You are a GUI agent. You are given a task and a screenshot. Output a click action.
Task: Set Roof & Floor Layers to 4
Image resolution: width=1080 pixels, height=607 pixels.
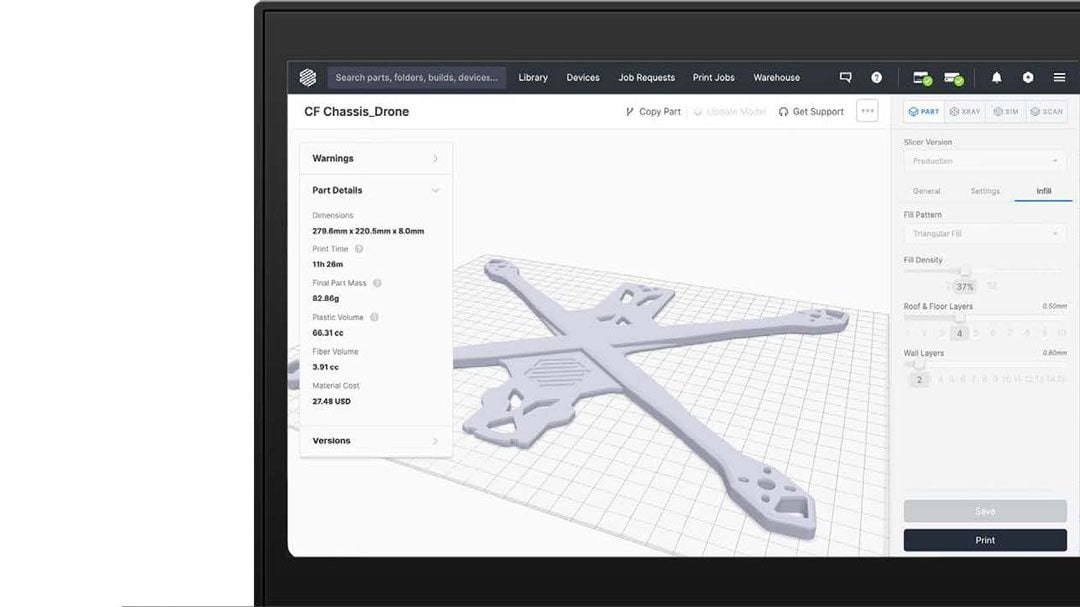pyautogui.click(x=958, y=333)
